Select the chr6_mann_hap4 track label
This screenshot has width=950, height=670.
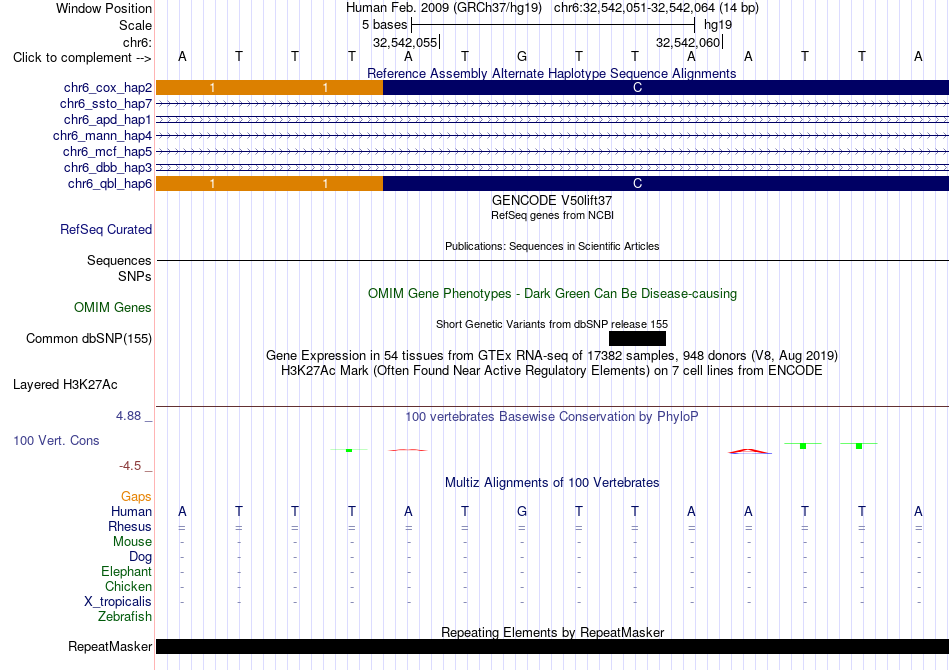(x=102, y=136)
